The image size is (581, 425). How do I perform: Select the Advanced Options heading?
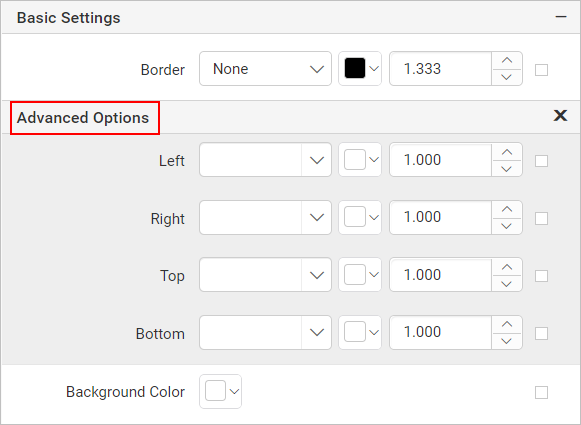click(83, 118)
